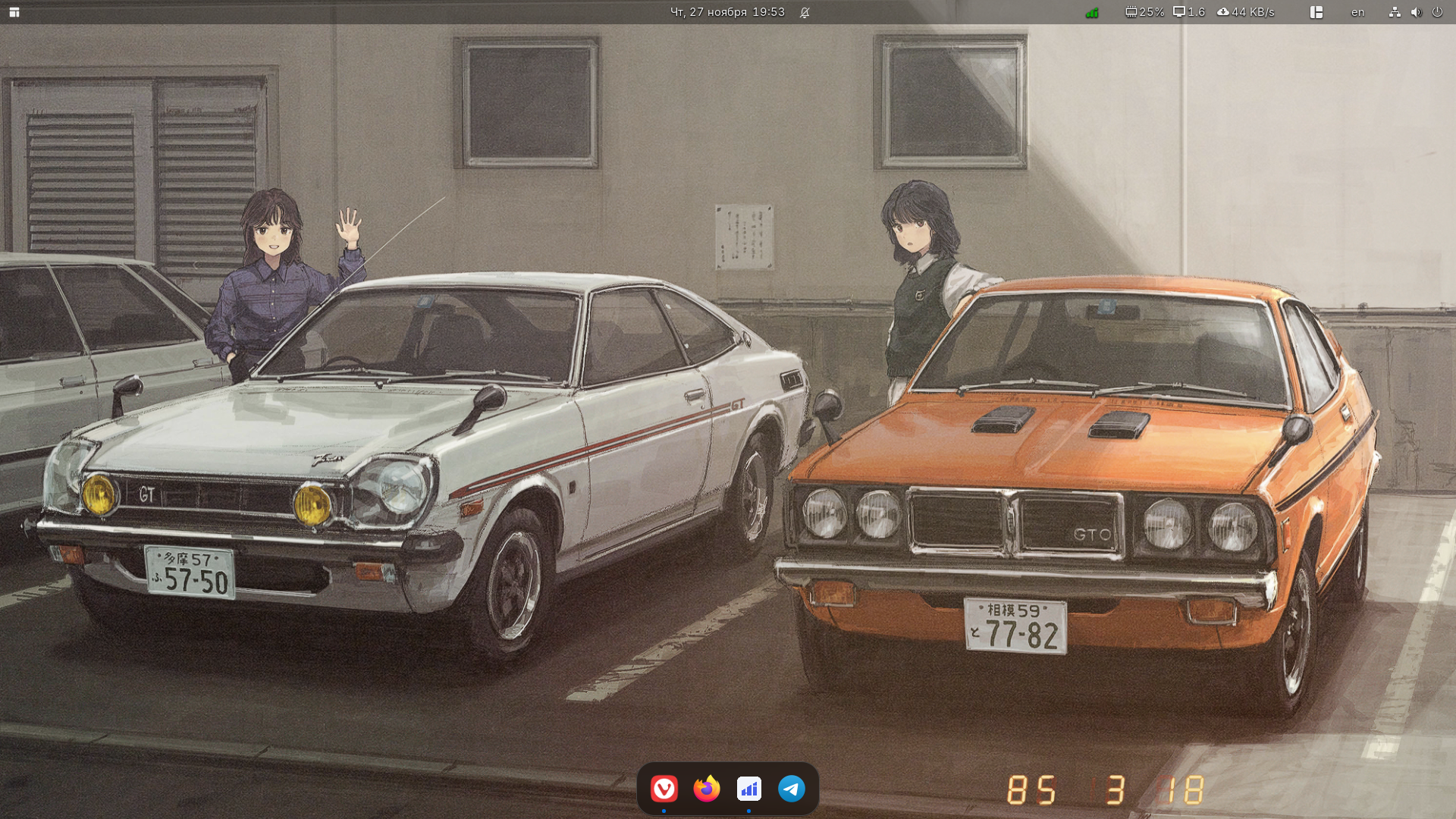Open the power menu icon
Viewport: 1456px width, 819px height.
pyautogui.click(x=1437, y=12)
